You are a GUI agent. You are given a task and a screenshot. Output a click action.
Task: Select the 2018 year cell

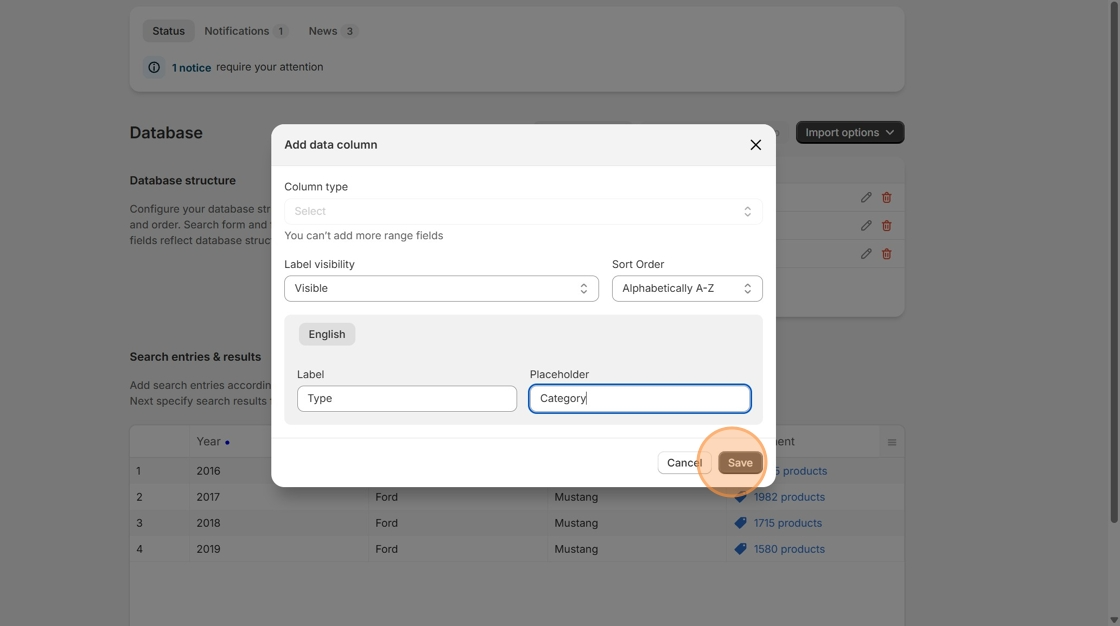pyautogui.click(x=279, y=523)
